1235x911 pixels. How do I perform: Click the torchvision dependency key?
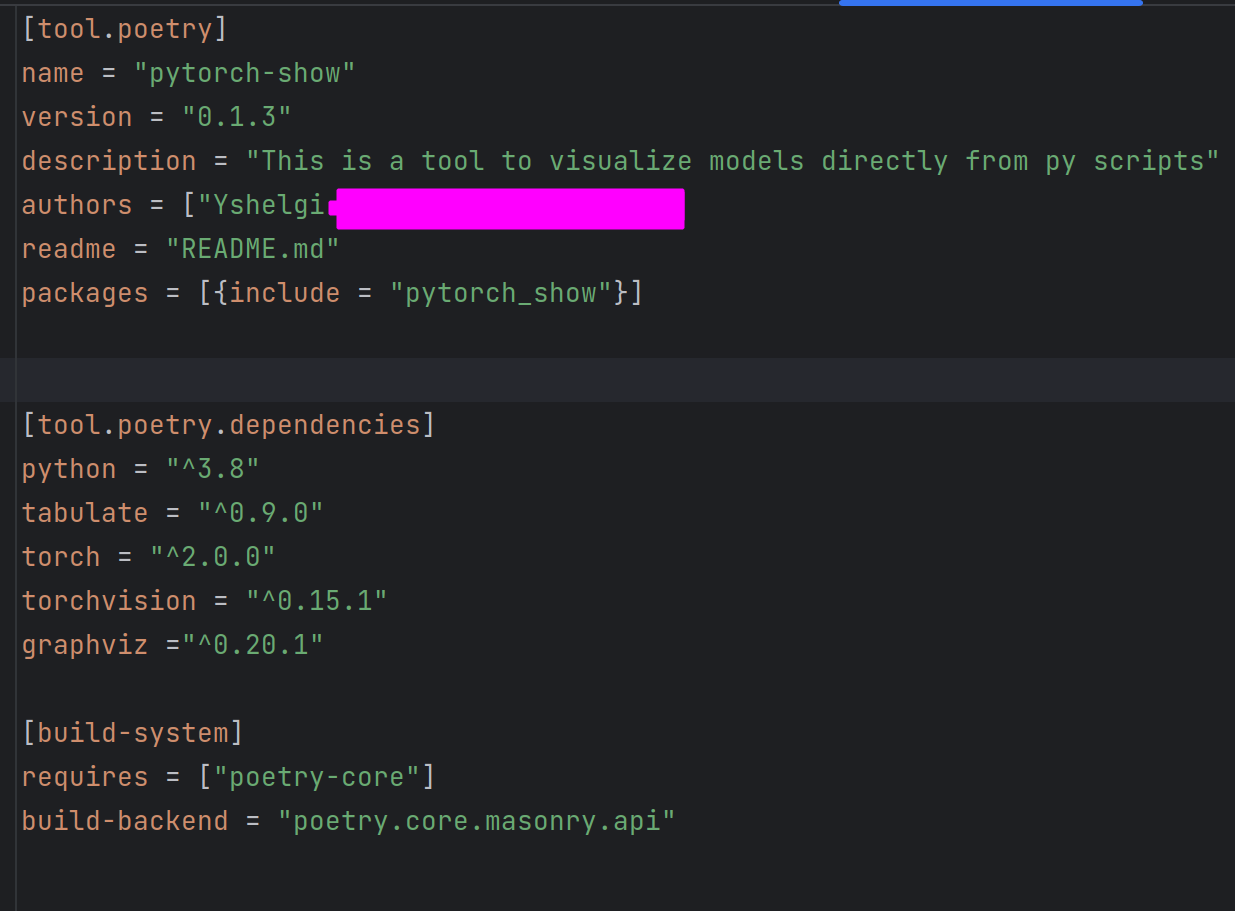(109, 601)
